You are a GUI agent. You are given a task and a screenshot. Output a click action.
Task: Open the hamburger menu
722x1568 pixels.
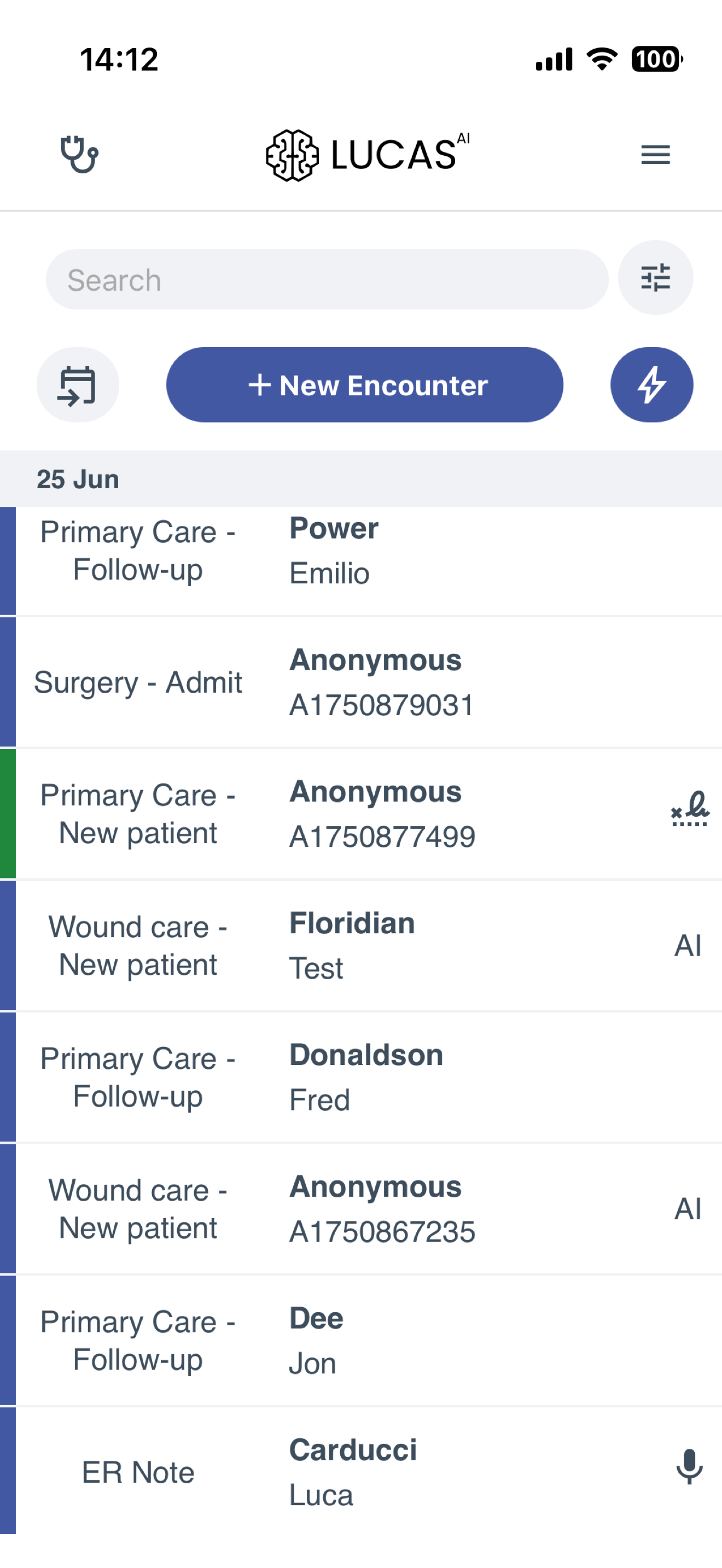pos(655,155)
